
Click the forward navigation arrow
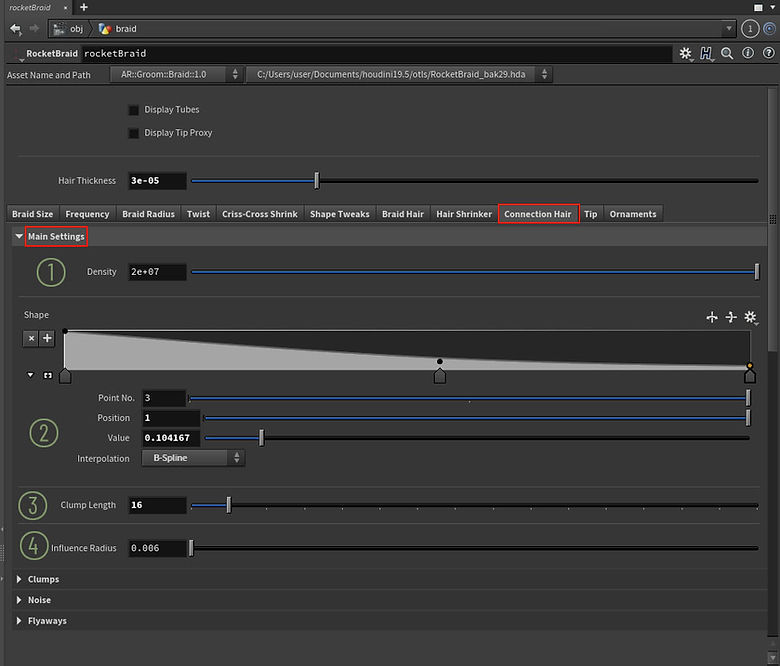tap(34, 28)
